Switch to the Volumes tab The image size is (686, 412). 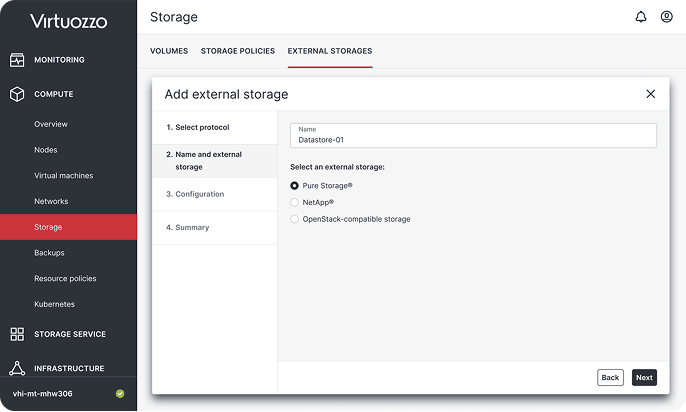coord(169,51)
